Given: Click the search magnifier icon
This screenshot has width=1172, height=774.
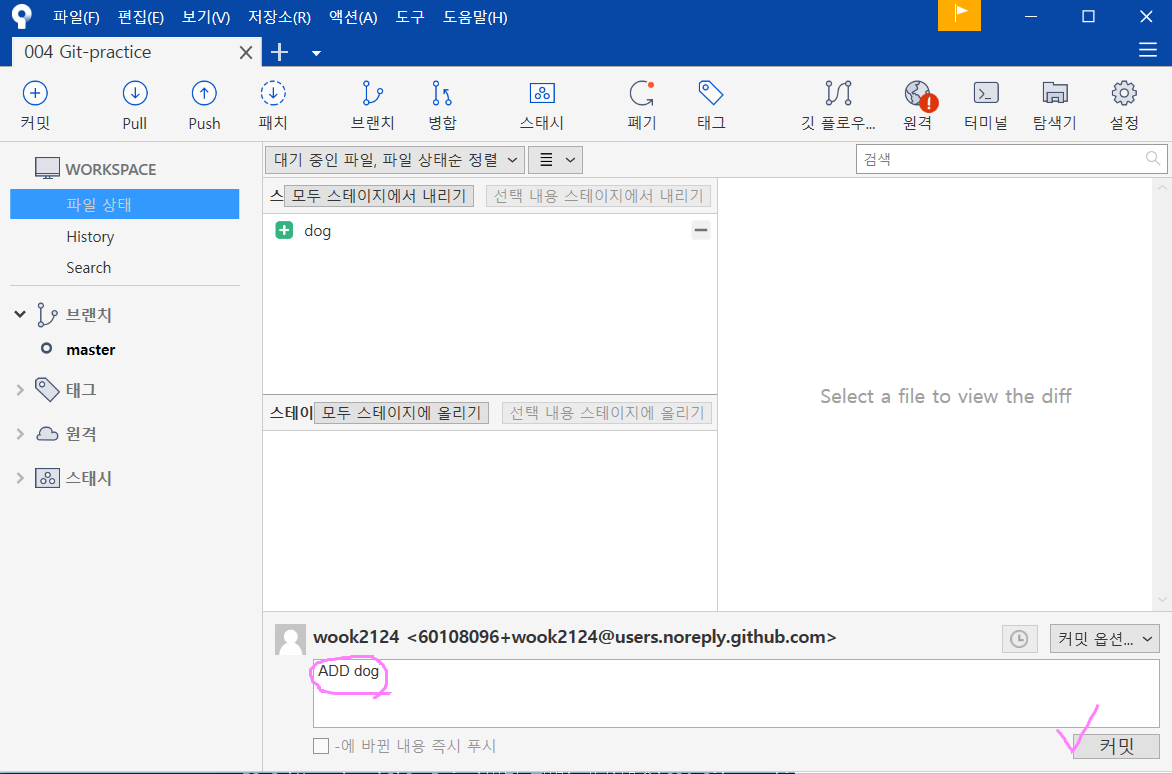Looking at the screenshot, I should (x=1153, y=158).
